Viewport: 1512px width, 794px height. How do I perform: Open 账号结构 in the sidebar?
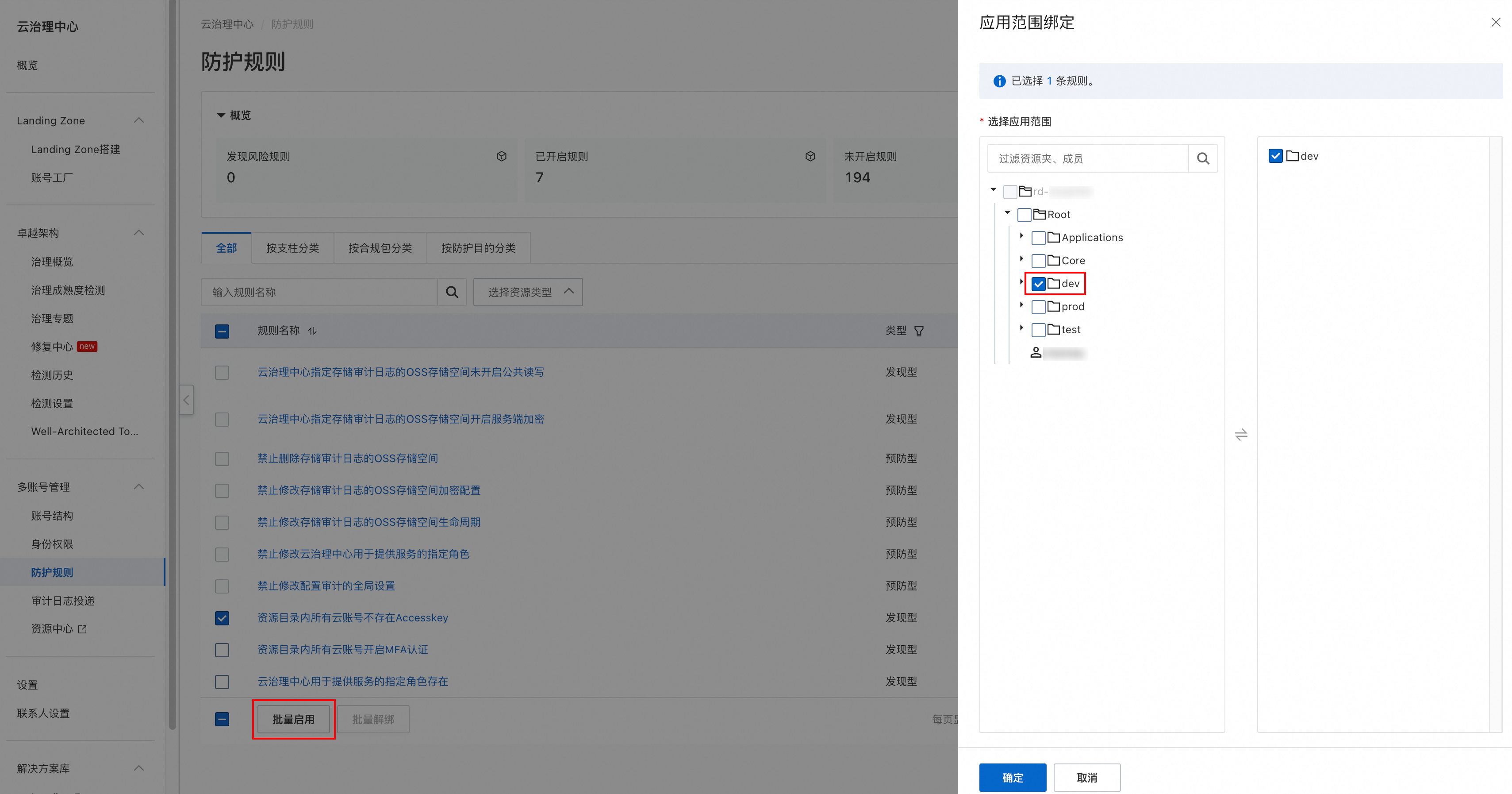(x=52, y=516)
